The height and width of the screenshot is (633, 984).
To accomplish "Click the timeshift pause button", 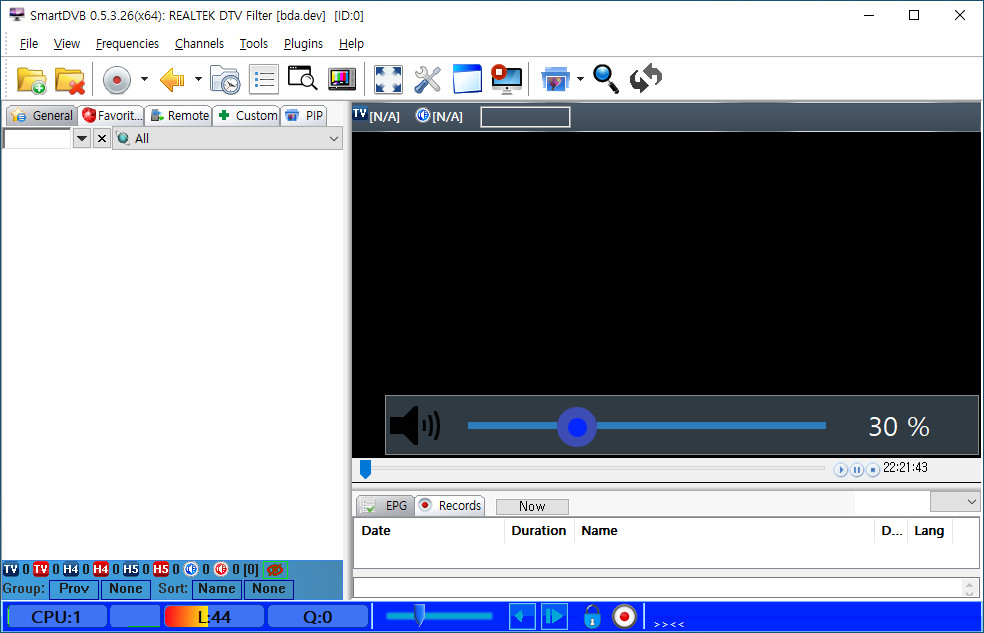I will [857, 469].
